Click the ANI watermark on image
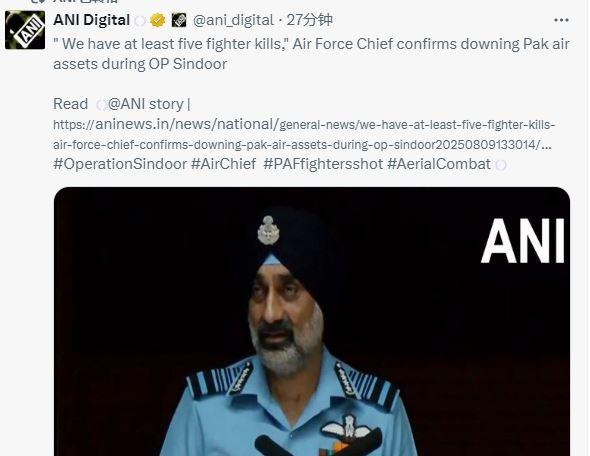The height and width of the screenshot is (456, 590). pyautogui.click(x=523, y=241)
